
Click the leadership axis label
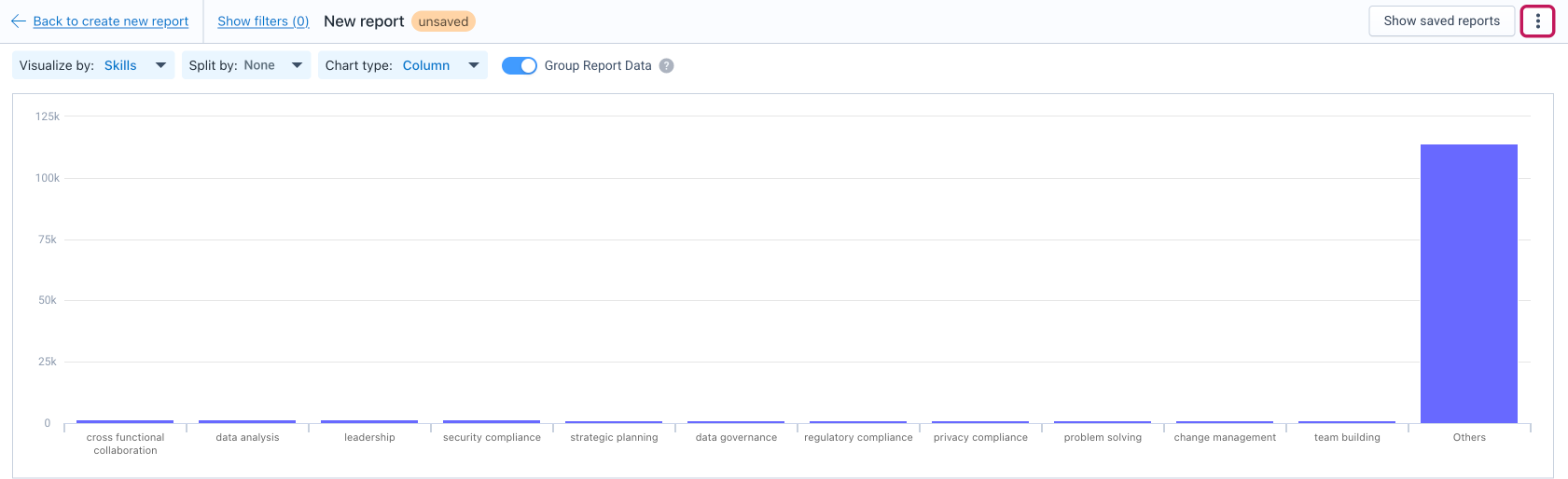tap(369, 437)
